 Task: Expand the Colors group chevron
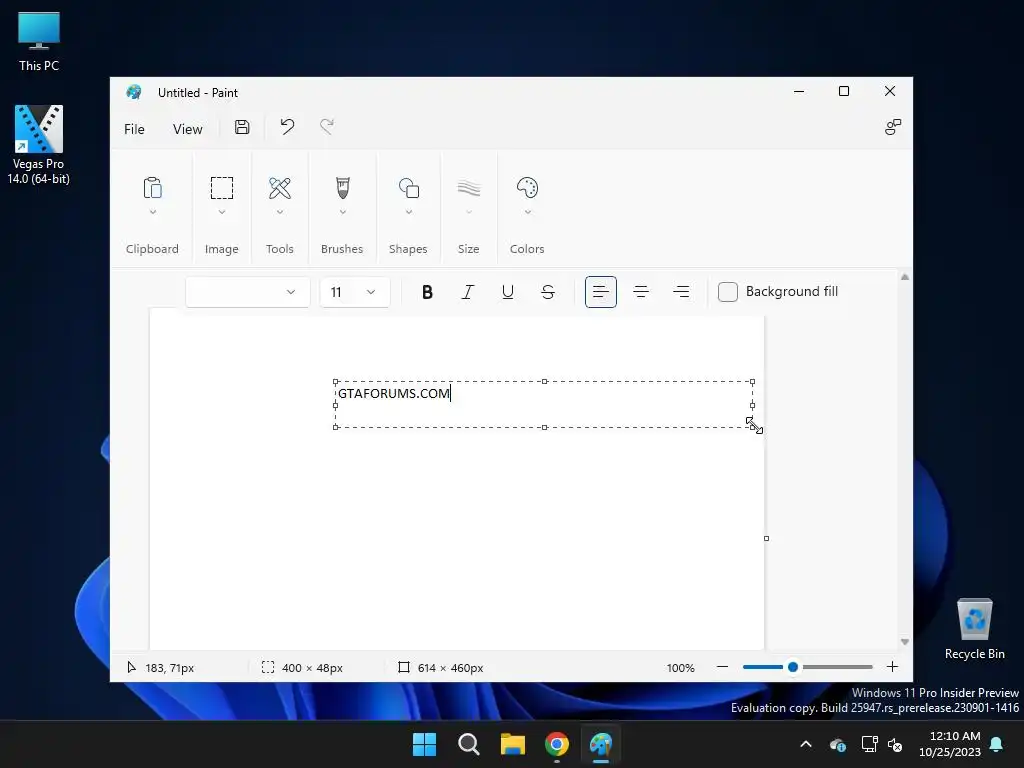click(528, 212)
